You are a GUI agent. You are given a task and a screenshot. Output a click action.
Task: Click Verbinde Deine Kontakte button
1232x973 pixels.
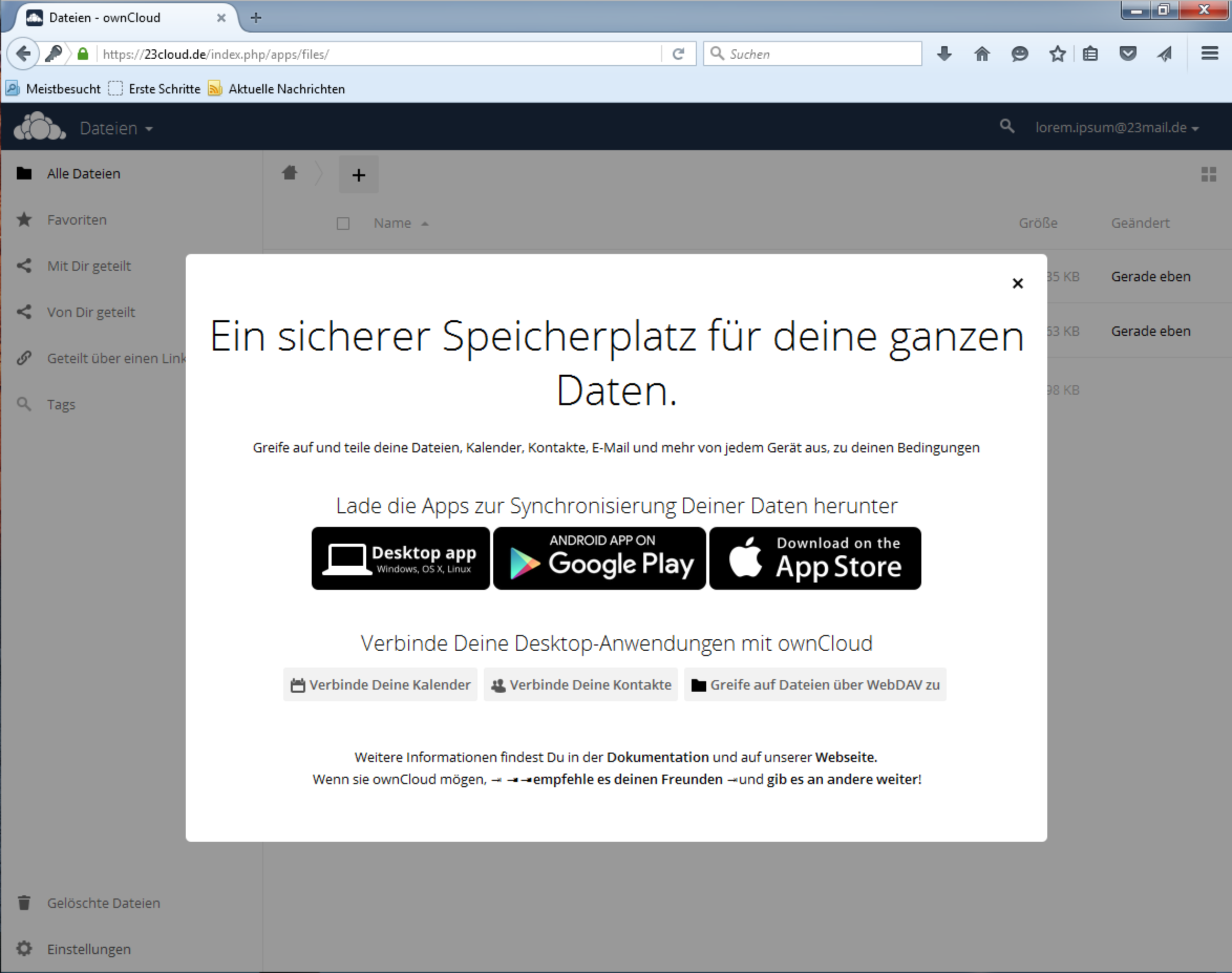(580, 684)
